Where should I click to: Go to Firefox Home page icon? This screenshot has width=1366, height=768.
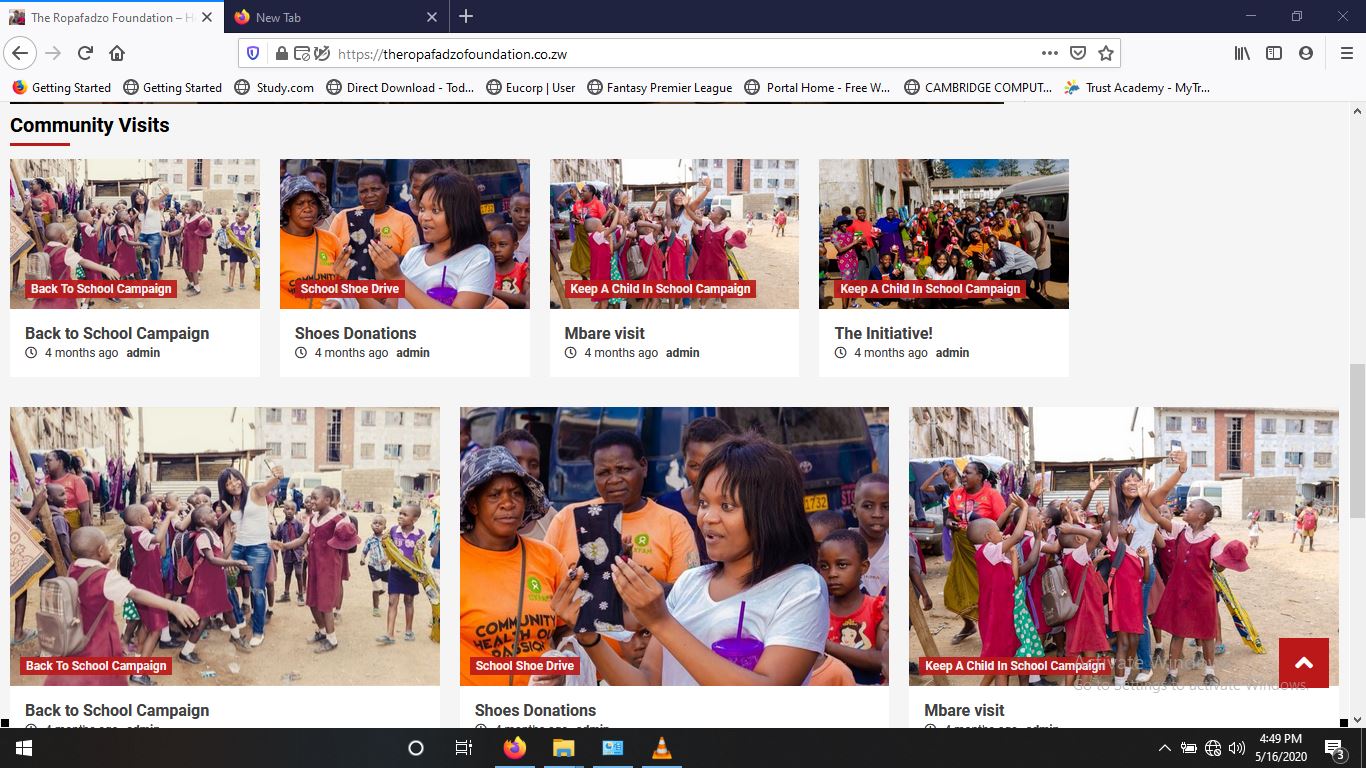tap(117, 53)
